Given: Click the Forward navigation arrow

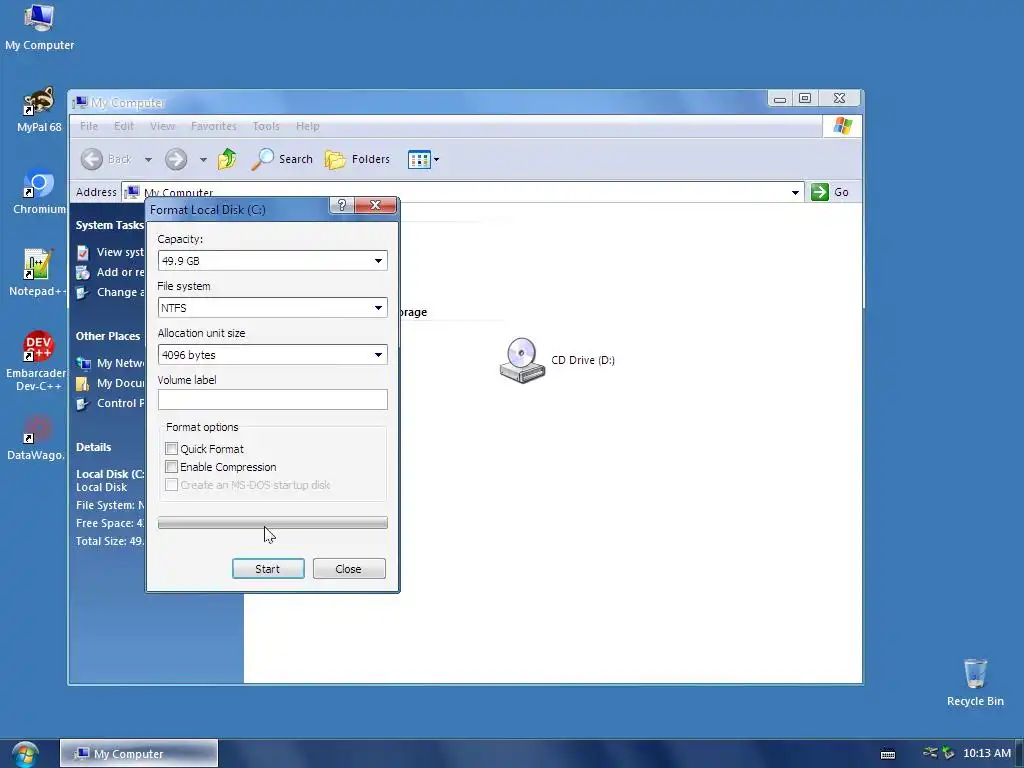Looking at the screenshot, I should [x=176, y=159].
